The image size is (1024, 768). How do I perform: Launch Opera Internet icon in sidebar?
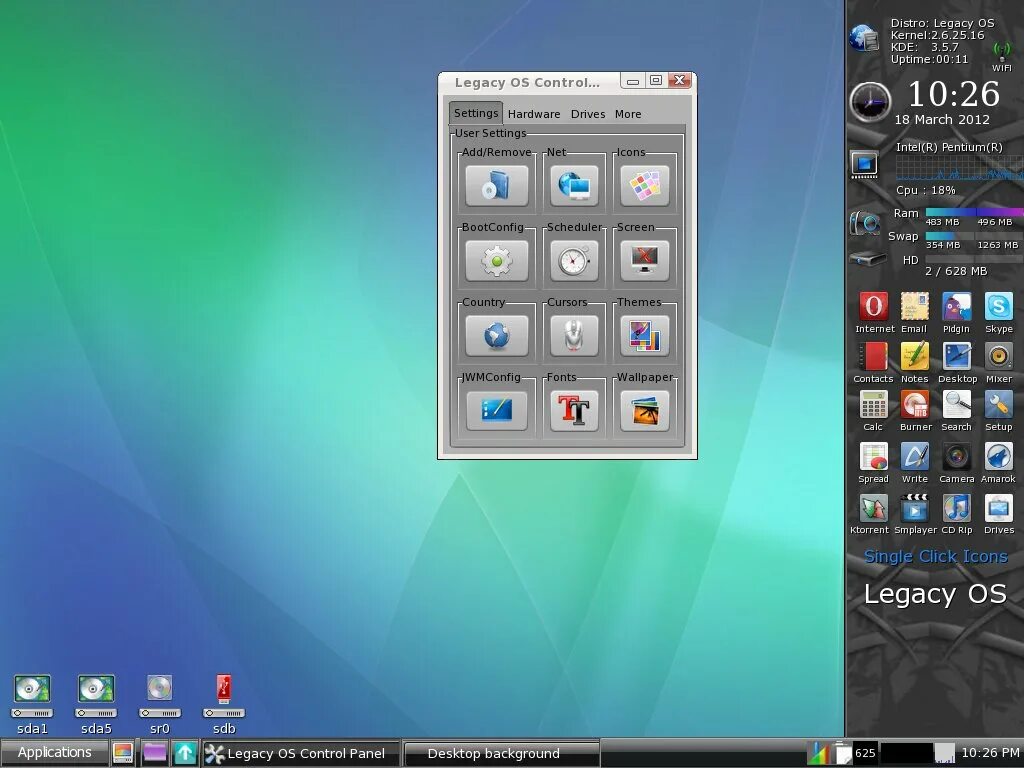874,306
